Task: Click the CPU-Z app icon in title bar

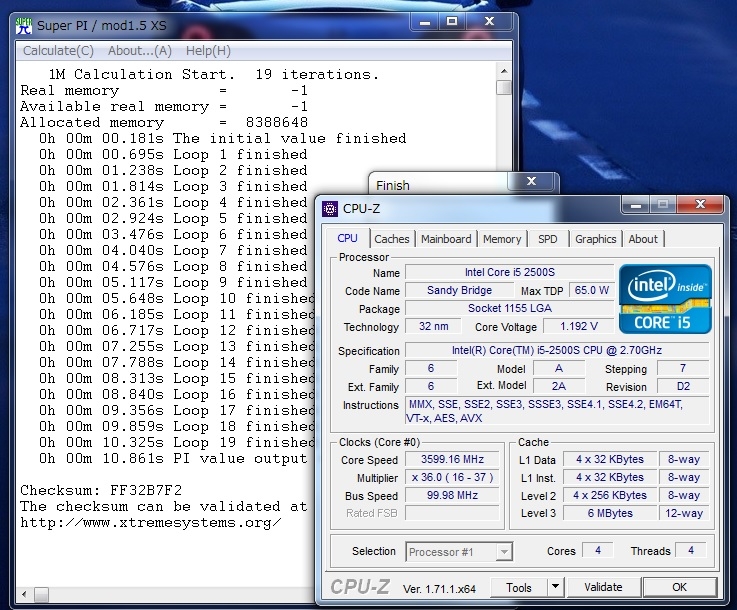Action: [330, 208]
